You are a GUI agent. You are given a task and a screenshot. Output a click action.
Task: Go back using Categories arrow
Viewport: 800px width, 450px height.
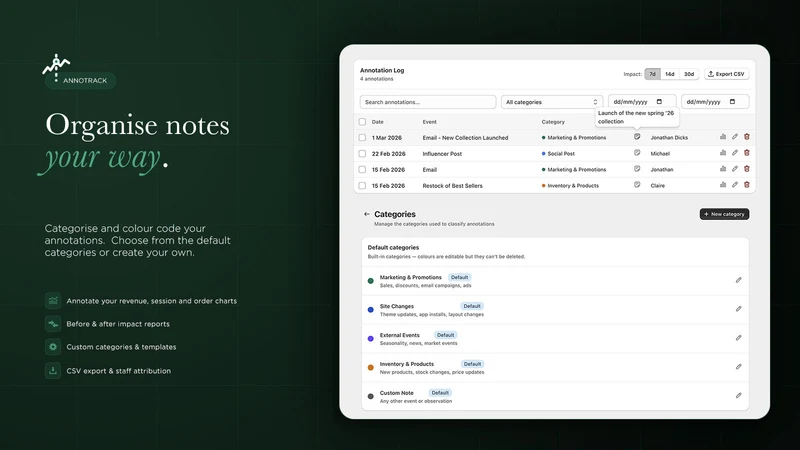pos(366,214)
